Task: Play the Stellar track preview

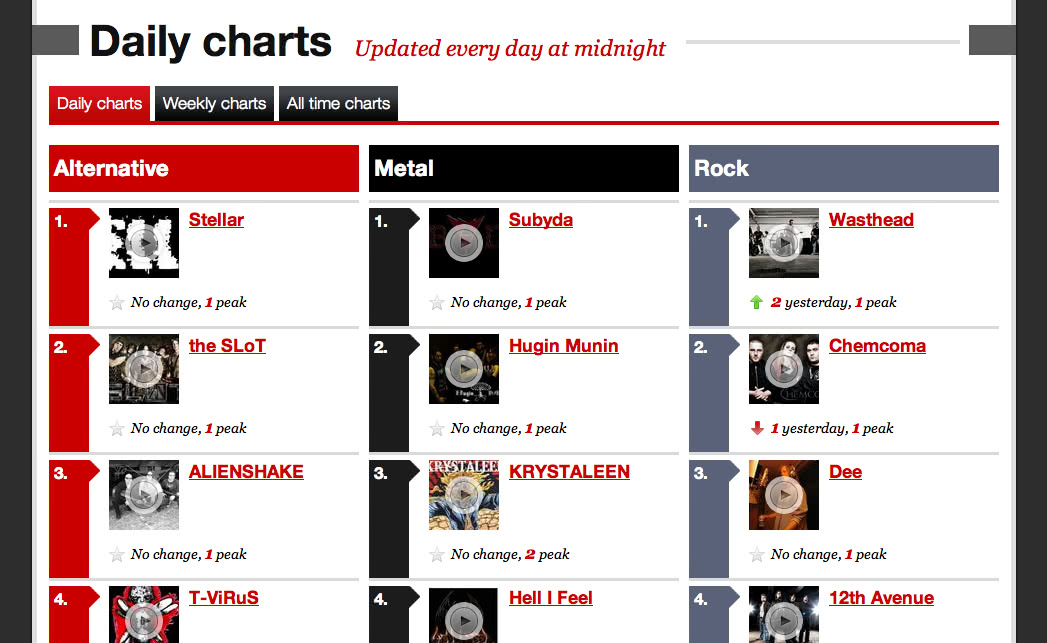Action: (144, 243)
